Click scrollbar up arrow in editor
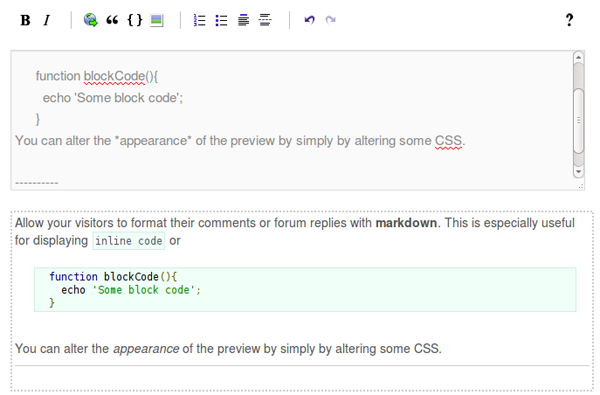600x395 pixels. 579,57
